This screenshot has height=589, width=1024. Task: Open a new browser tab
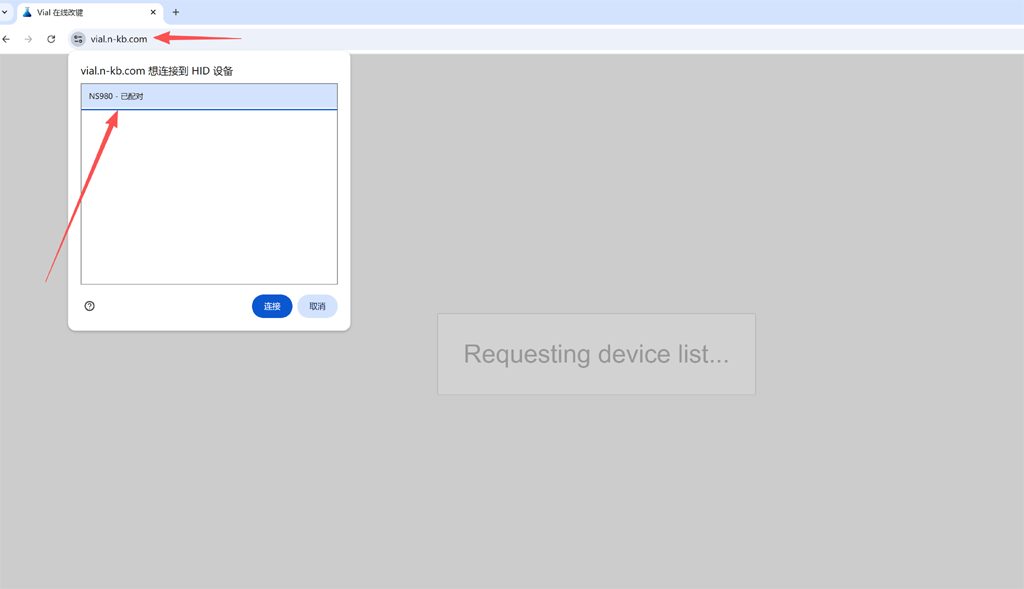pos(176,12)
